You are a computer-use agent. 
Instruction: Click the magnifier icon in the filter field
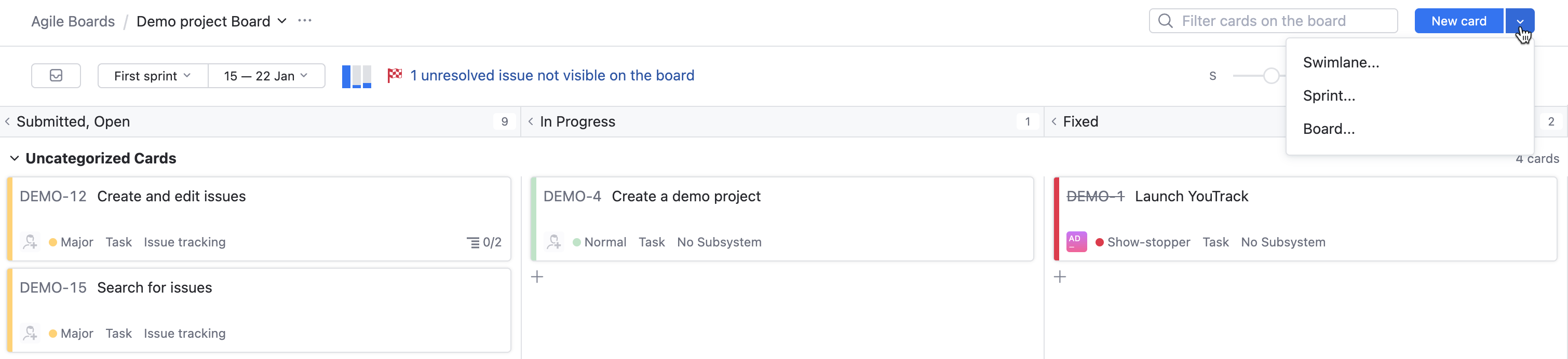(x=1166, y=20)
